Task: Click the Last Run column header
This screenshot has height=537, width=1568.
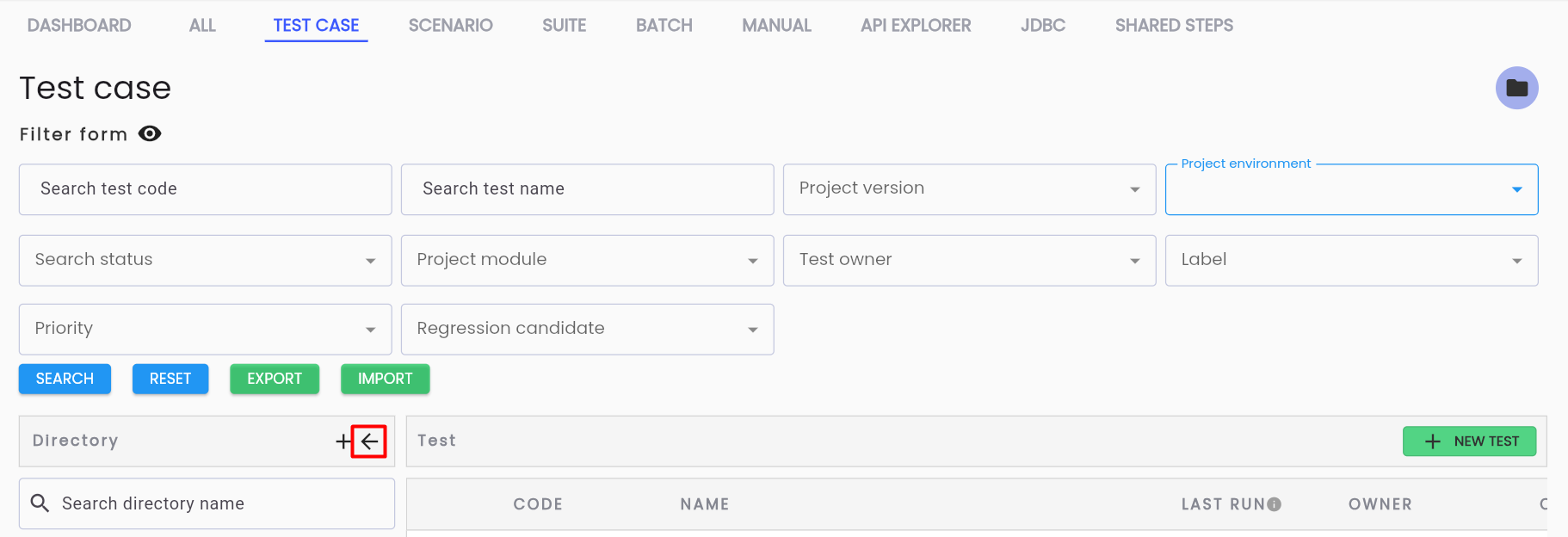Action: pos(1223,504)
